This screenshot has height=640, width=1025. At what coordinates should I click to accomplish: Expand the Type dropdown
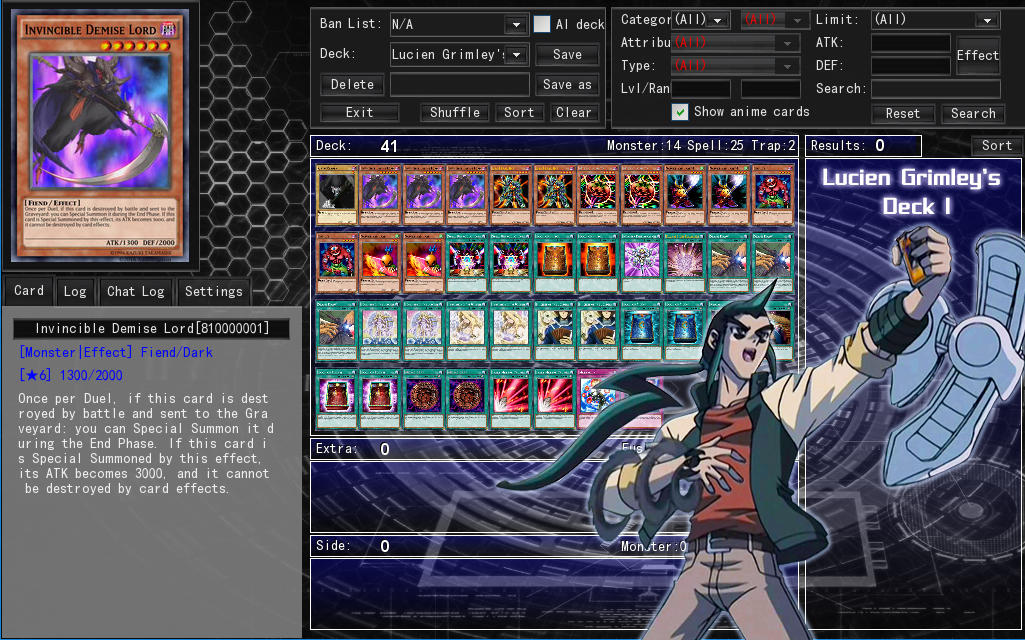coord(735,65)
